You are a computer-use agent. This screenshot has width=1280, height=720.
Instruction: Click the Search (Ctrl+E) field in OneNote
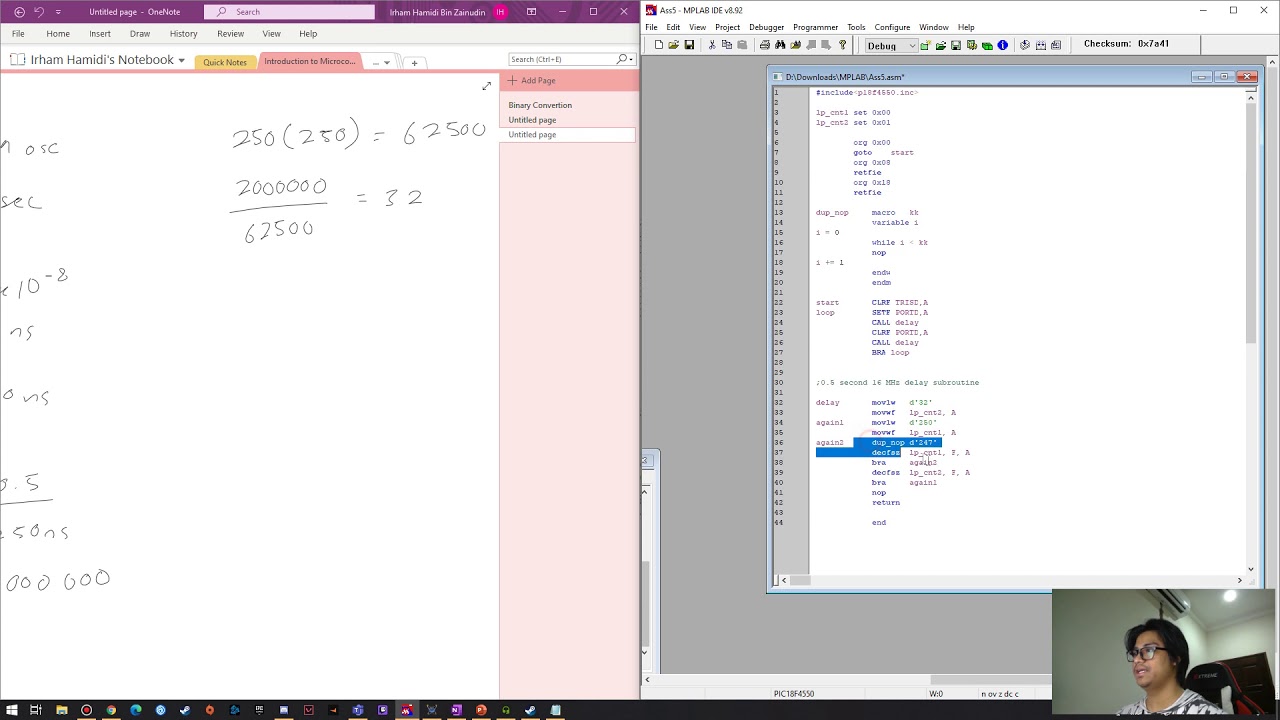561,60
